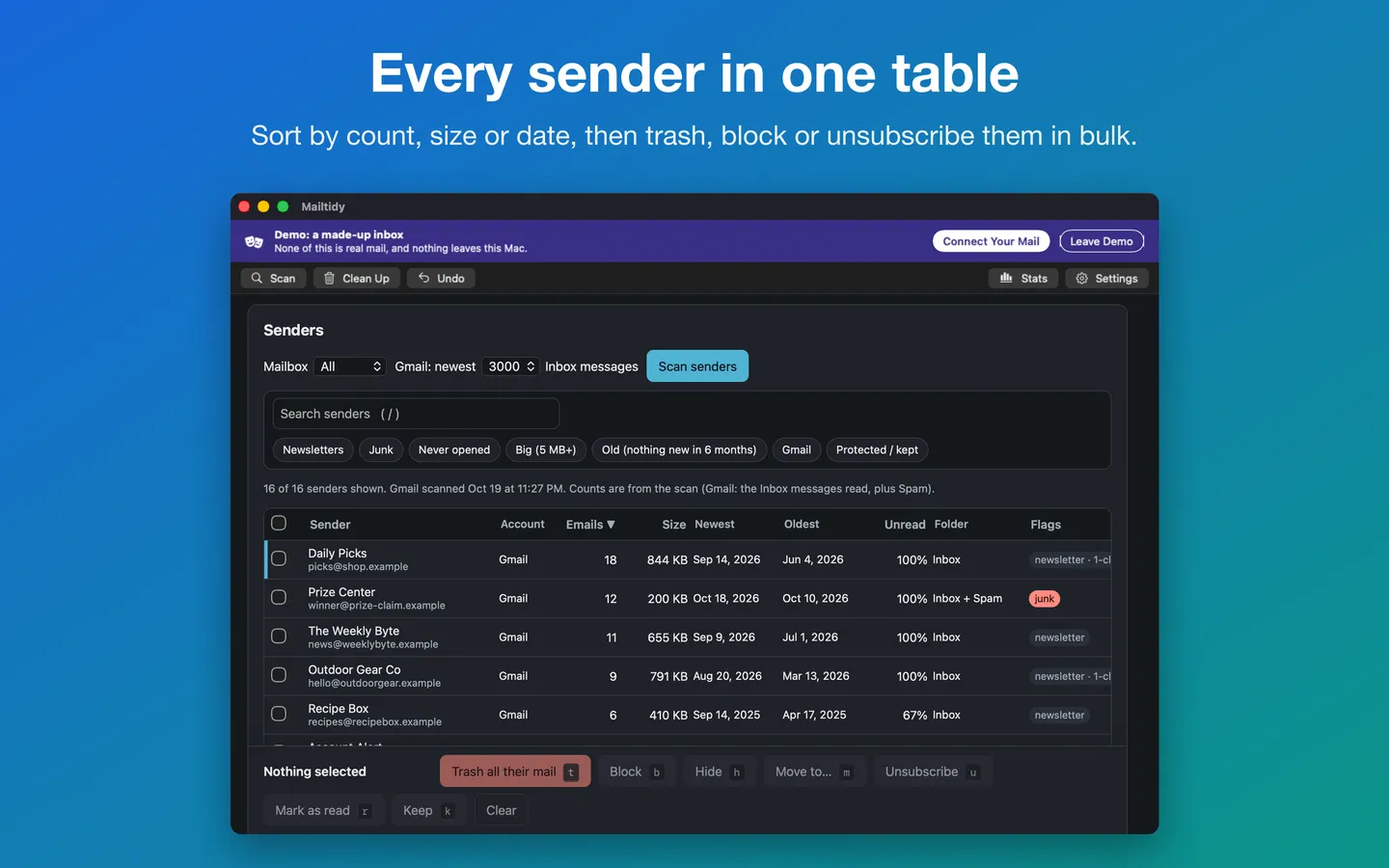Sort by the Newest column header

715,525
